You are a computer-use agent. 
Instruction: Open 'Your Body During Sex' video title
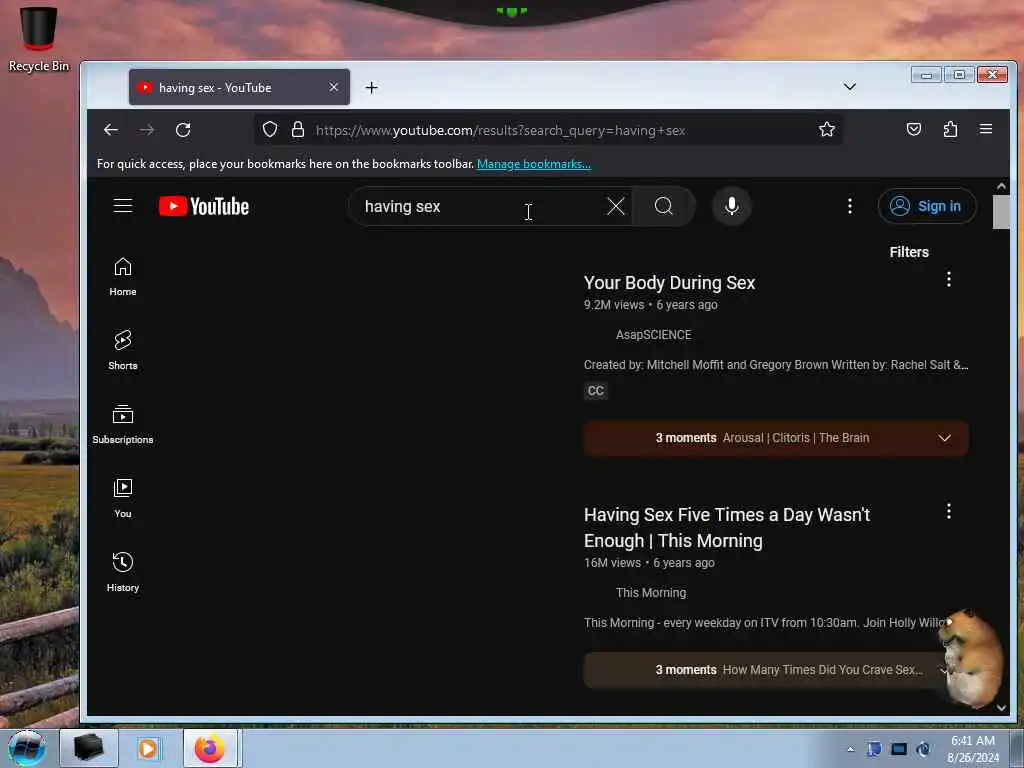tap(669, 283)
